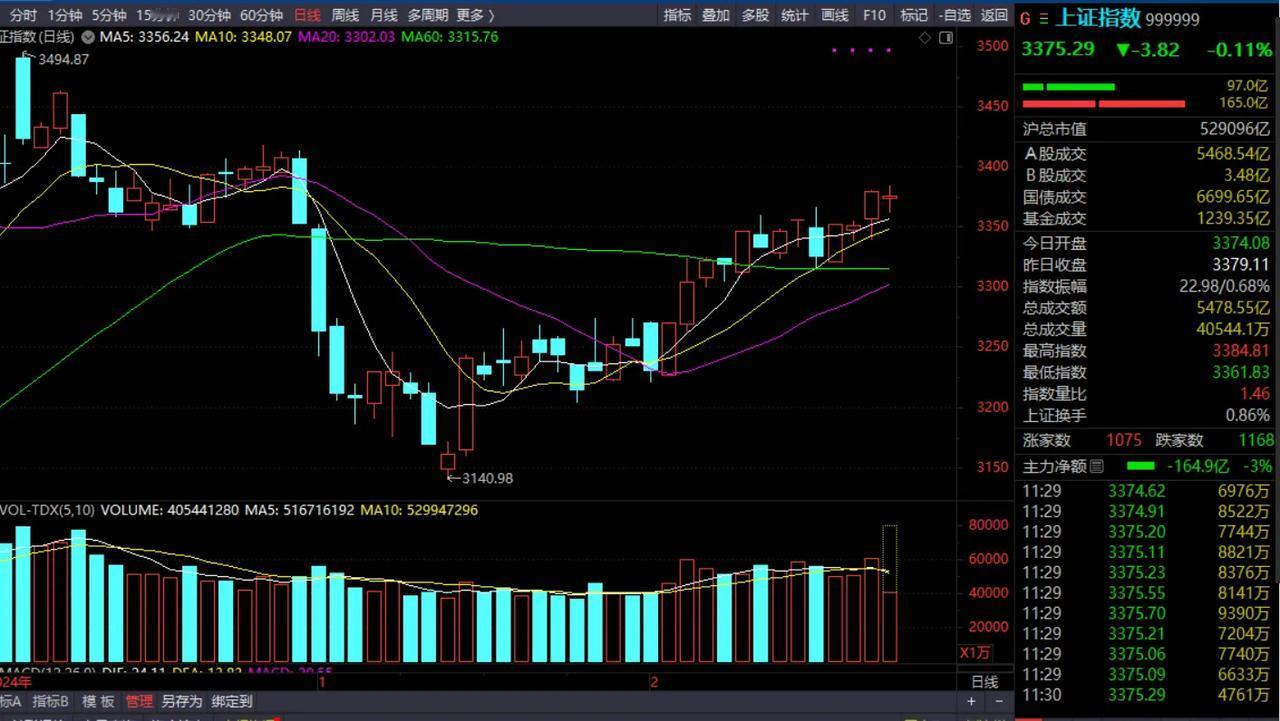Click the green buy volume bar 97.0亿
The width and height of the screenshot is (1280, 721).
coord(1068,86)
